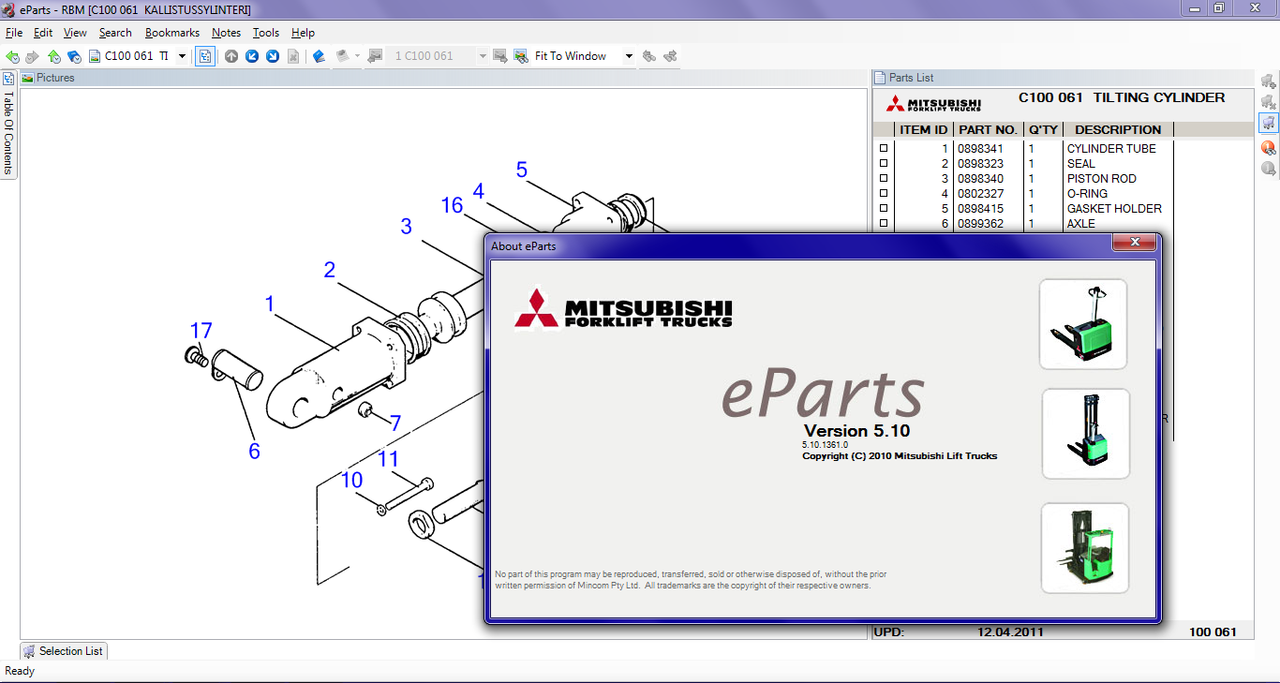Screen dimensions: 1280x683
Task: Open the View menu
Action: pyautogui.click(x=75, y=33)
